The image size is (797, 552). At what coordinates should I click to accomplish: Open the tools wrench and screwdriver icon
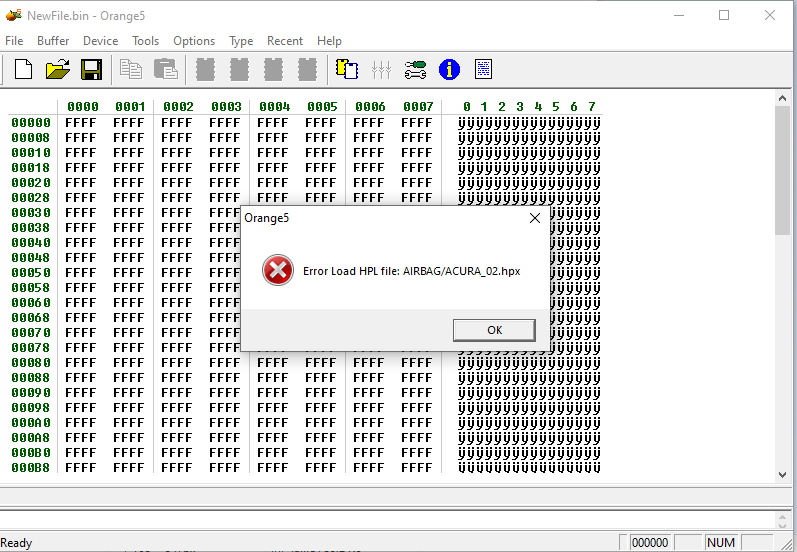[x=415, y=69]
